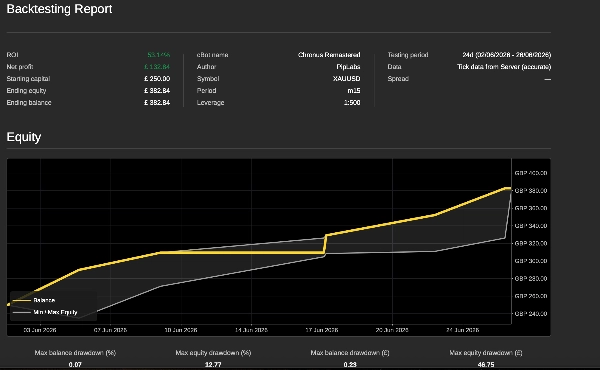
Task: Click the Period label
Action: 206,91
